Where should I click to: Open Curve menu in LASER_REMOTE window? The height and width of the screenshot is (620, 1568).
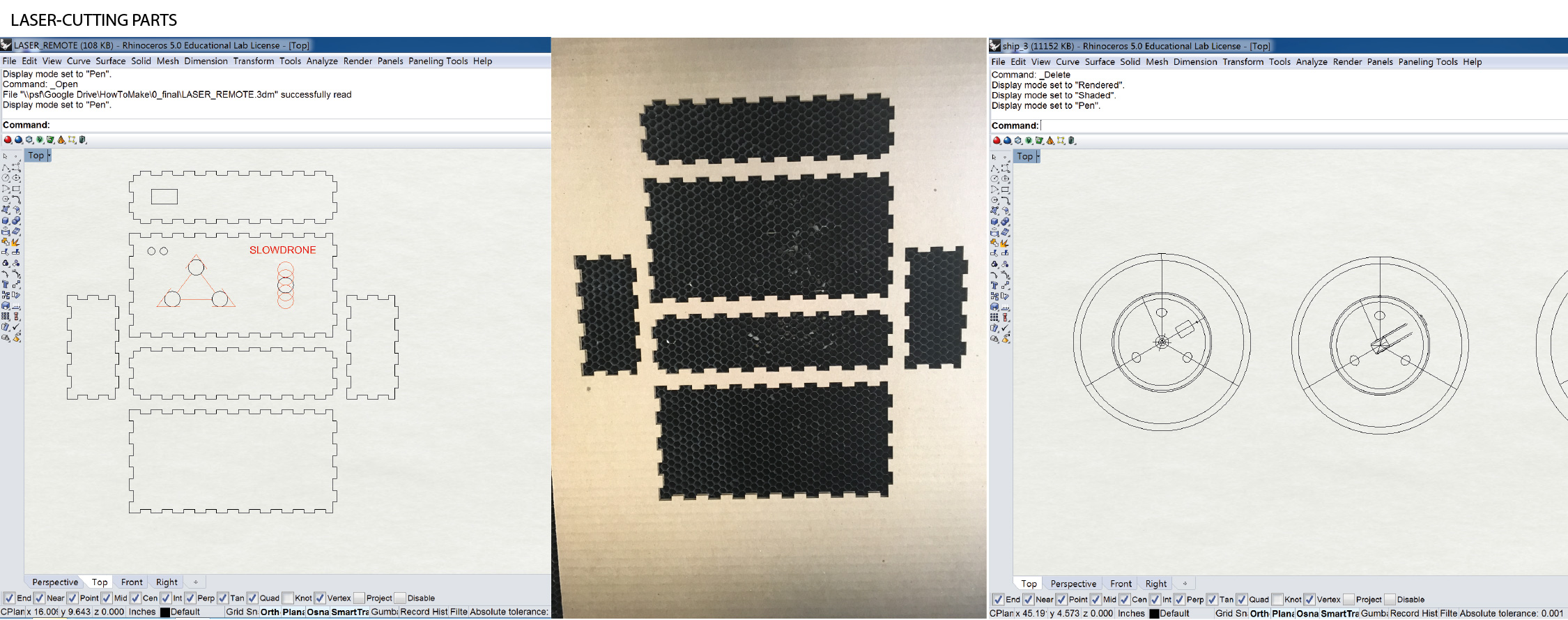coord(79,61)
